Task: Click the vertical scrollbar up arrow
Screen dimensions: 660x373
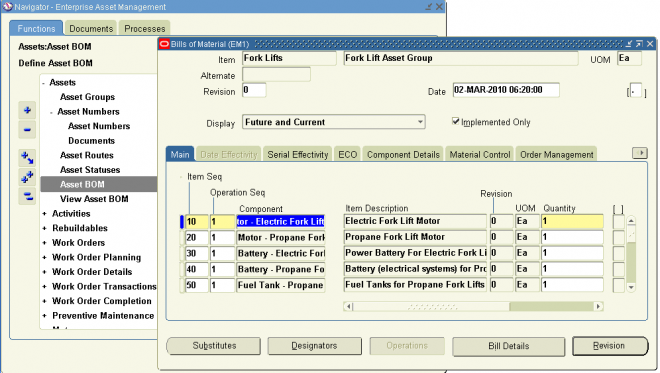Action: click(631, 221)
